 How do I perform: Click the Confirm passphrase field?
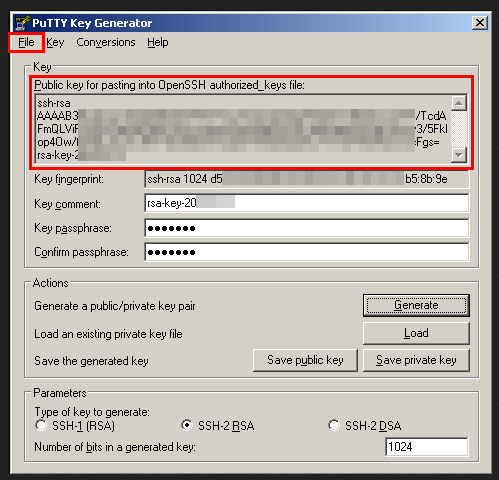(x=307, y=252)
